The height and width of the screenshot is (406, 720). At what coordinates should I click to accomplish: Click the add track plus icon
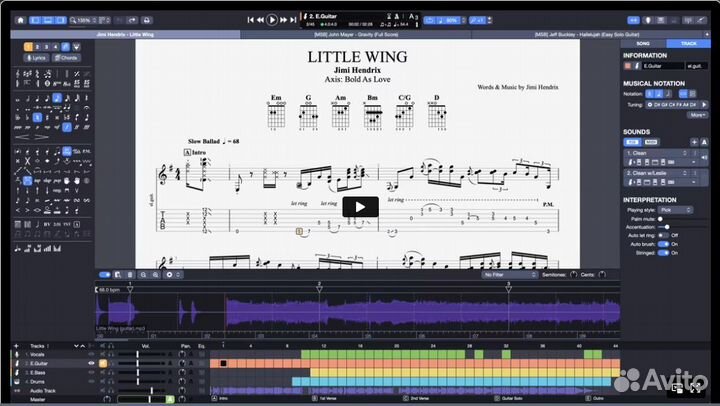click(15, 343)
